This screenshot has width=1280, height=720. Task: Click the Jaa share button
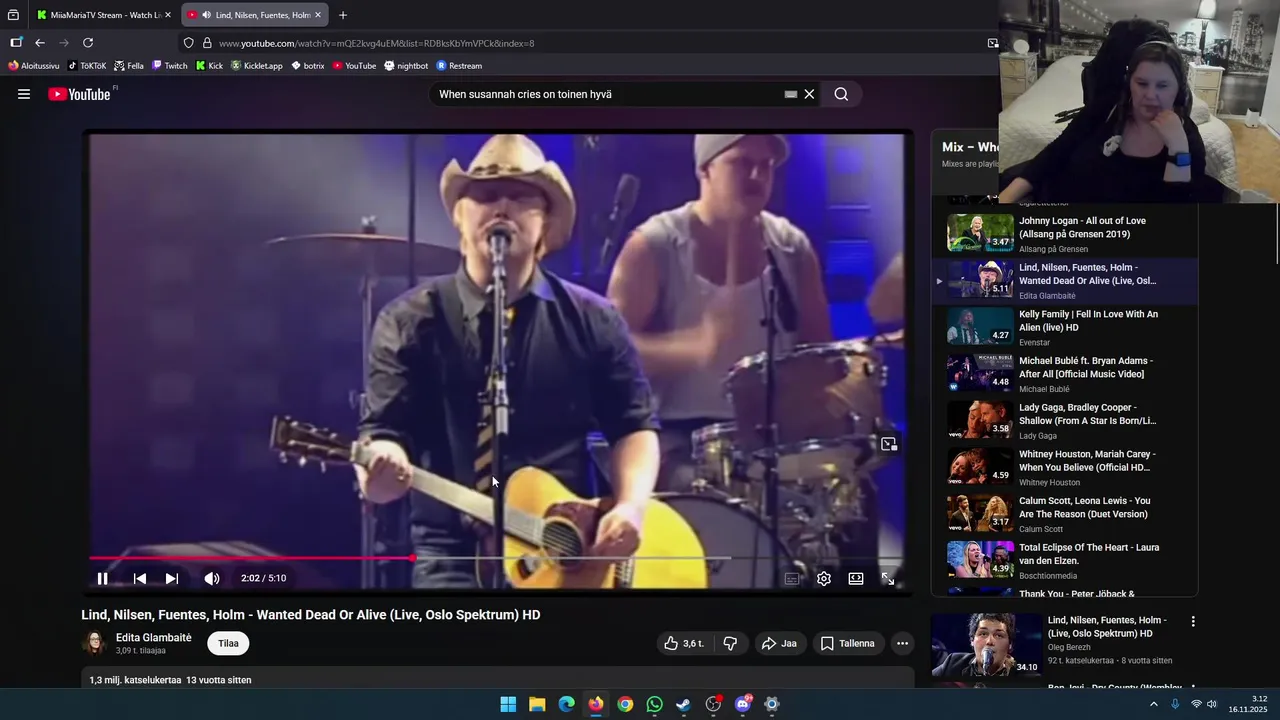click(779, 644)
